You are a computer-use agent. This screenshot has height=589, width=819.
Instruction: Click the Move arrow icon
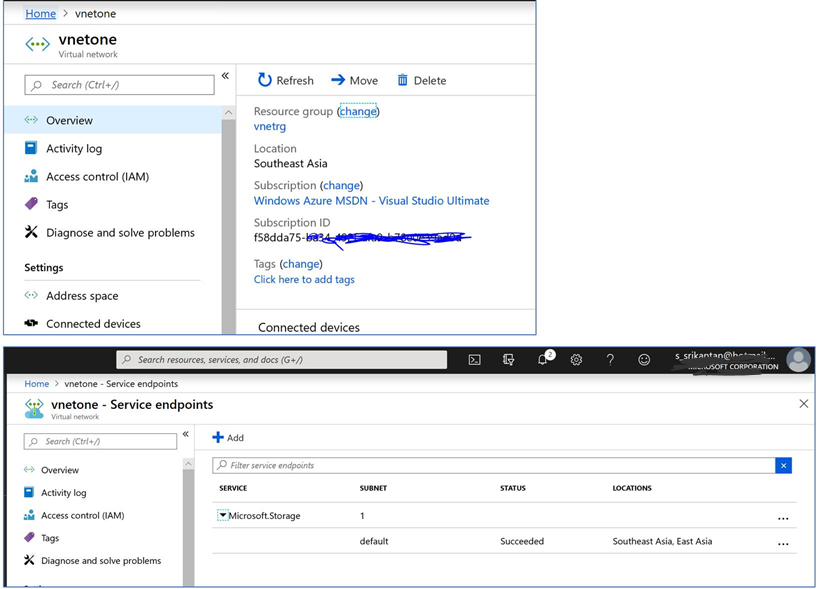[x=338, y=80]
